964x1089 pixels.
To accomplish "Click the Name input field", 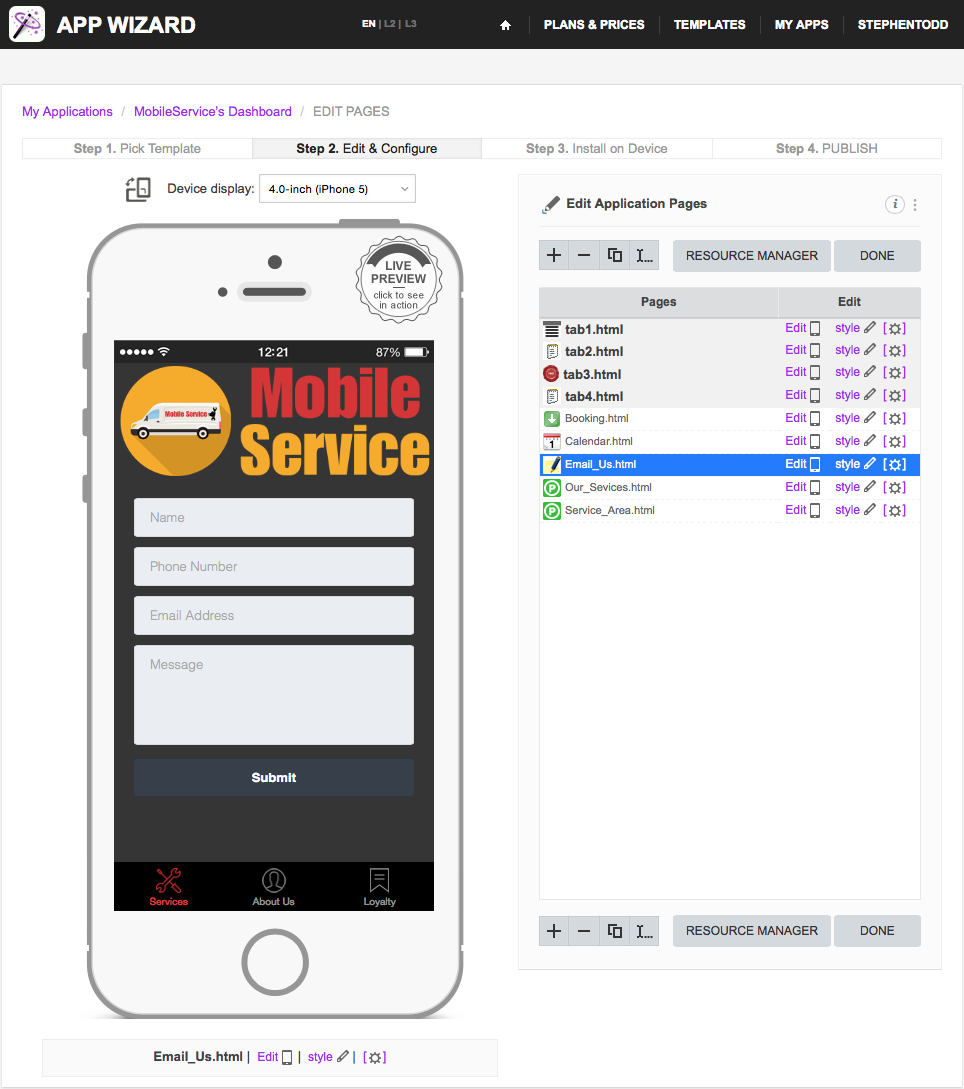I will click(x=274, y=517).
